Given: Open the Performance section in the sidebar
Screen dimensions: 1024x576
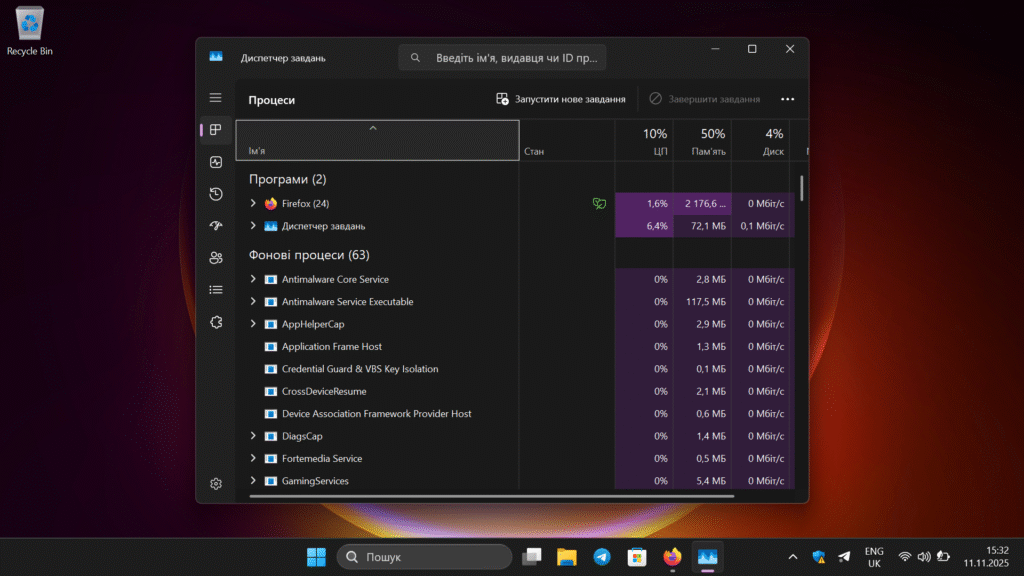Looking at the screenshot, I should 216,161.
